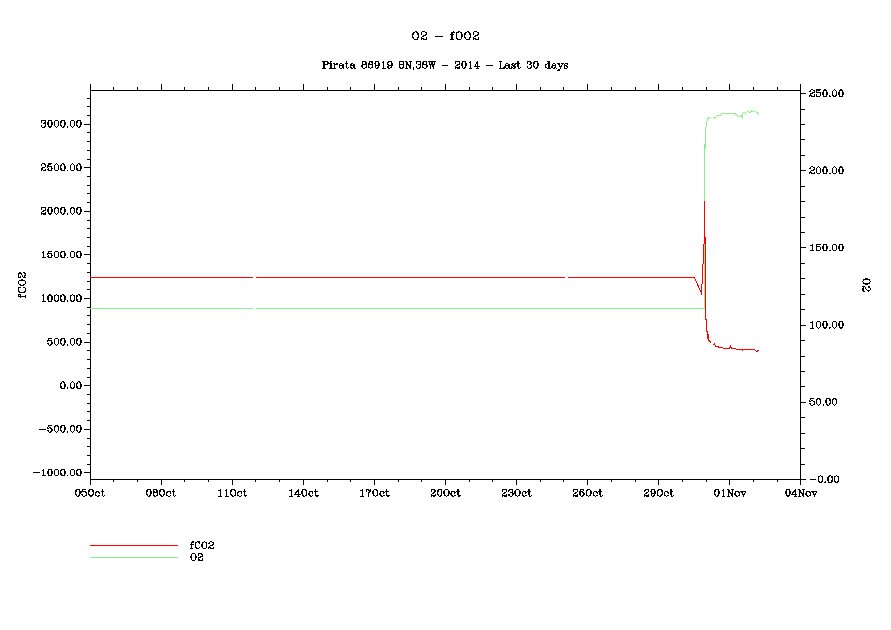Viewport: 891px width, 630px height.
Task: Click the black fCO2 legend line sample
Action: tap(134, 546)
